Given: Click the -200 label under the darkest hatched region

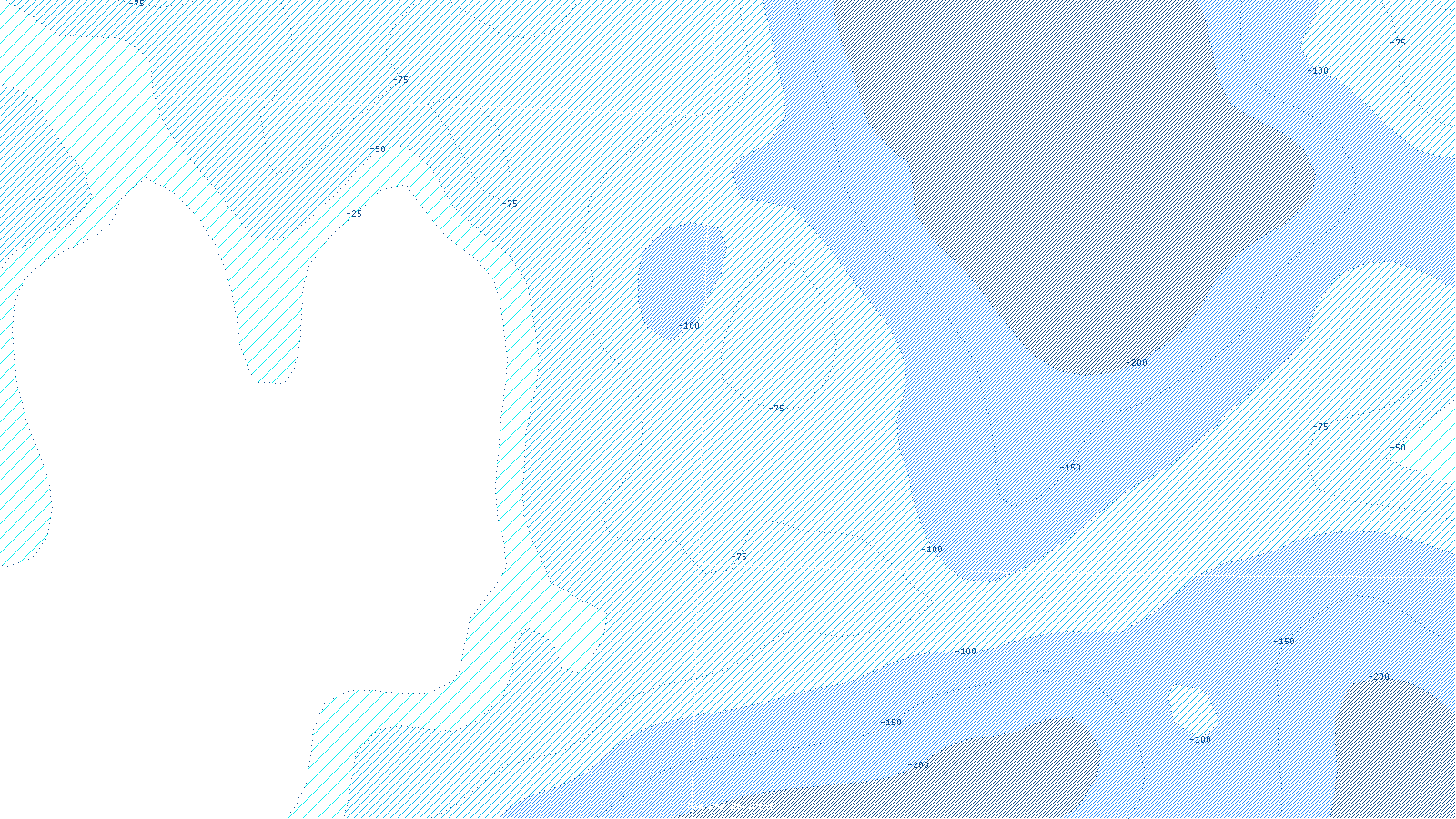Looking at the screenshot, I should pyautogui.click(x=1136, y=363).
